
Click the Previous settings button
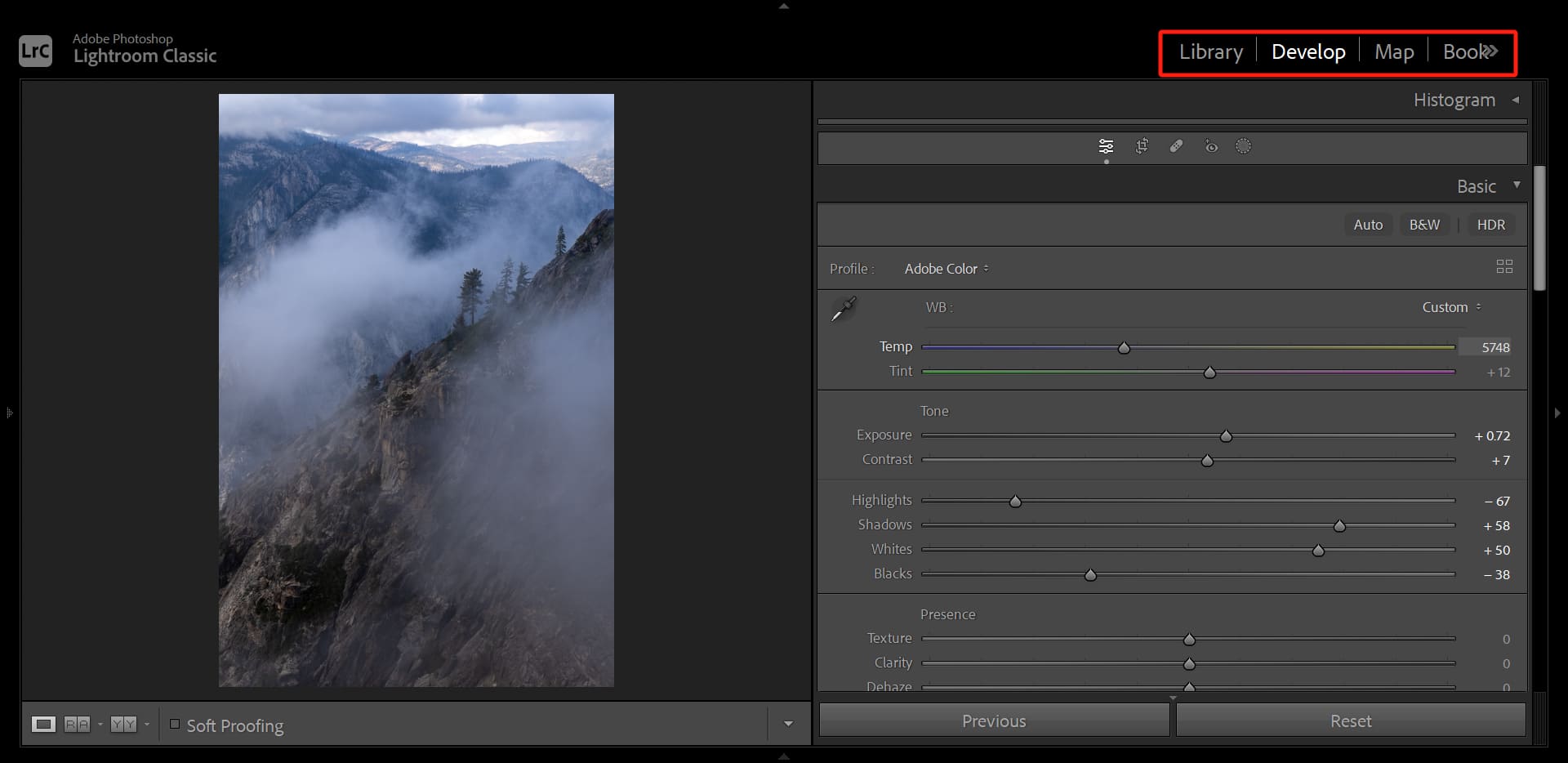tap(994, 721)
